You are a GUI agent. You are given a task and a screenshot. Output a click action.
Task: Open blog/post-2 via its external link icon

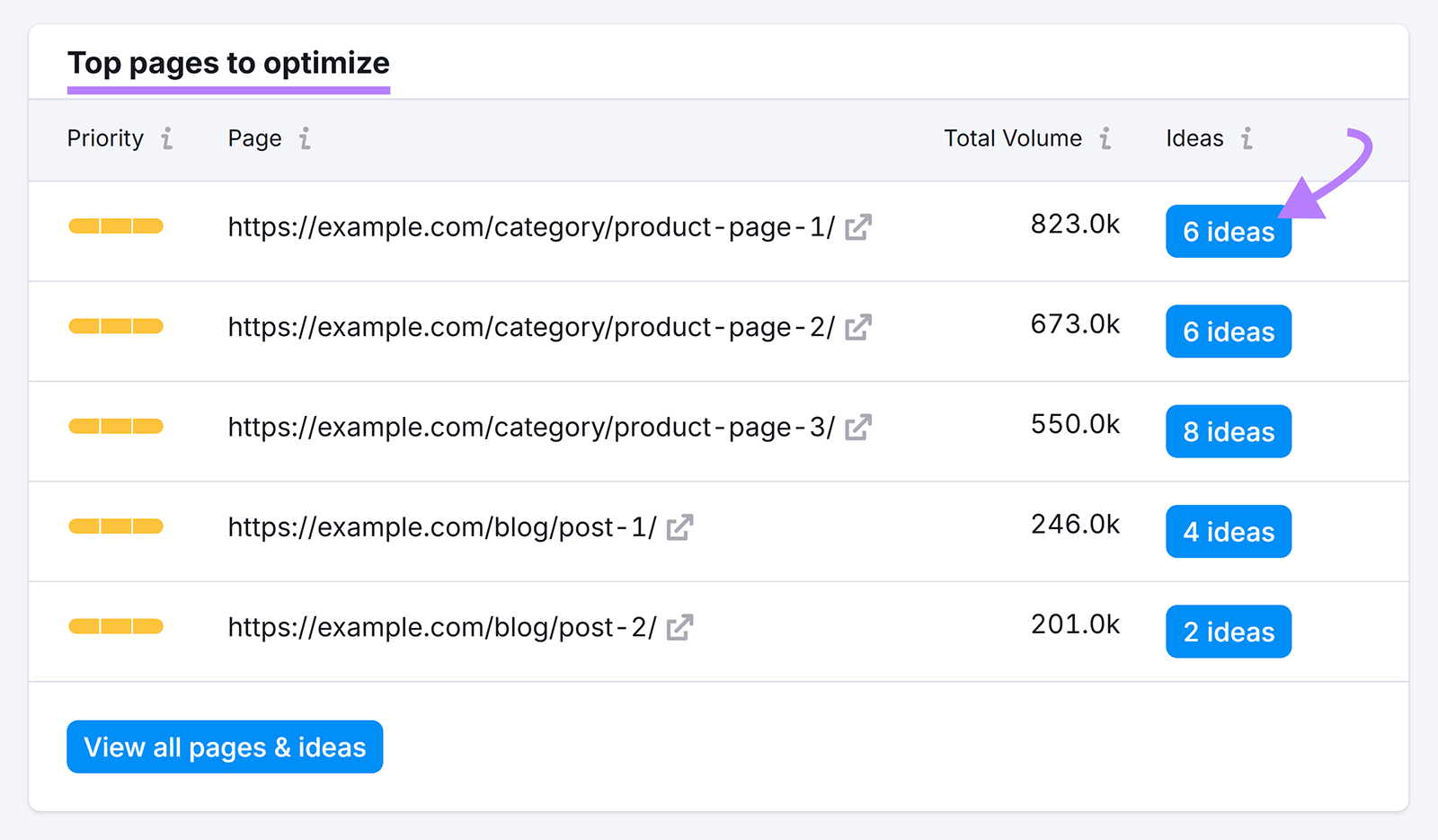[682, 629]
